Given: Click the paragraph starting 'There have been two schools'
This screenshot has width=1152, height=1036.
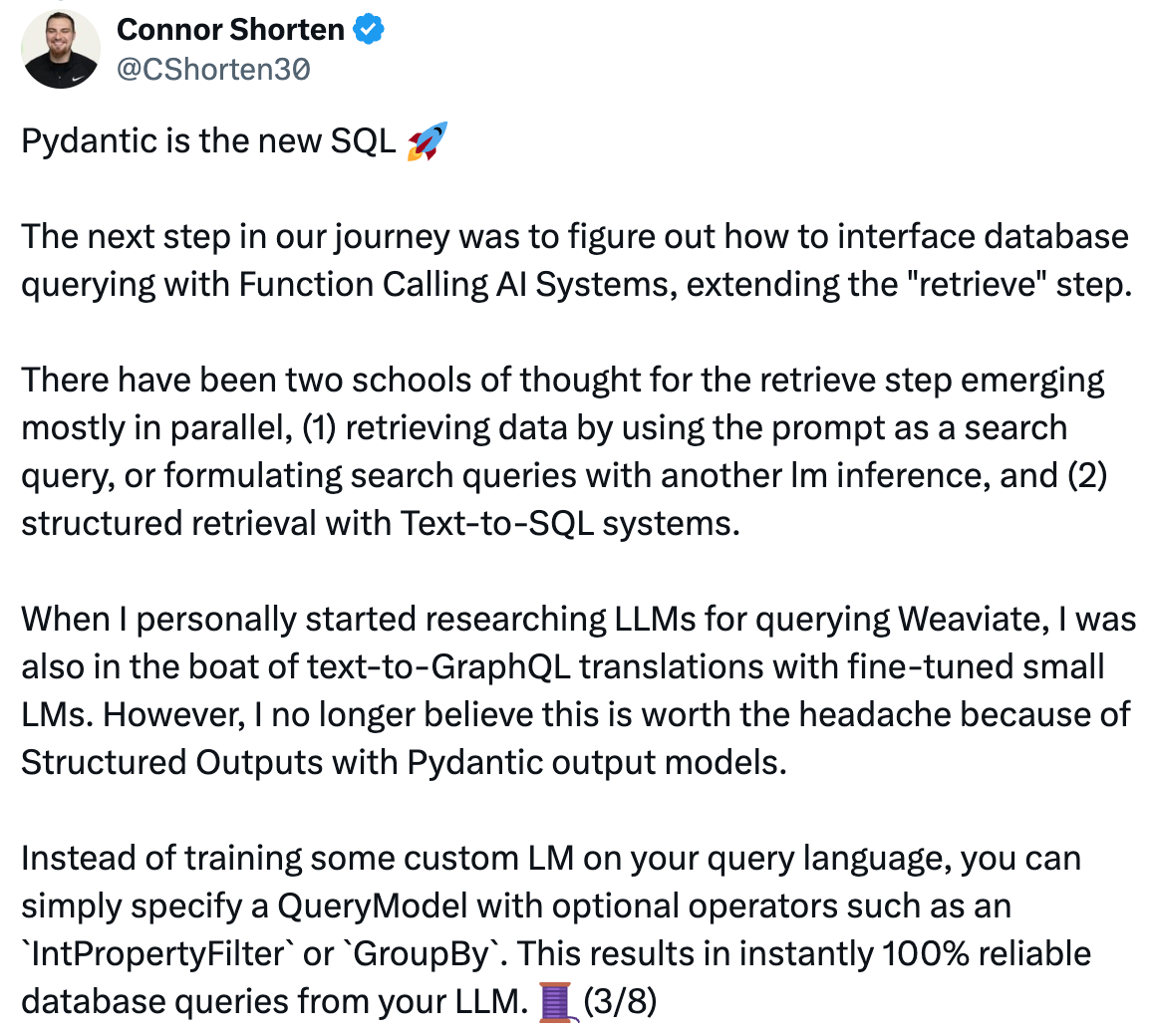Looking at the screenshot, I should (564, 451).
